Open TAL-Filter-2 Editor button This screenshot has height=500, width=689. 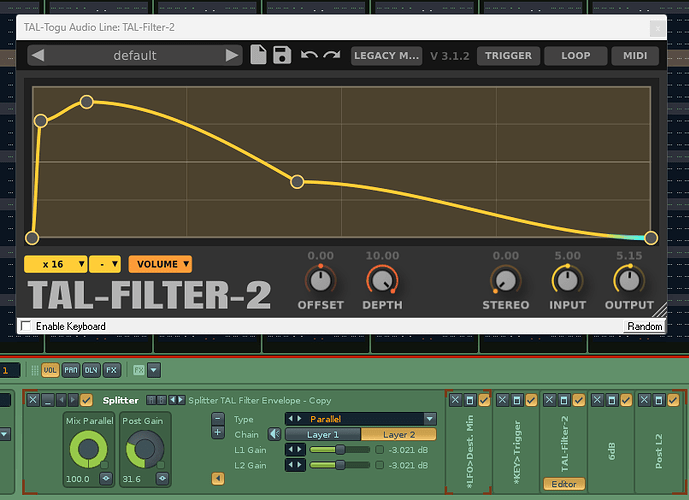click(564, 484)
